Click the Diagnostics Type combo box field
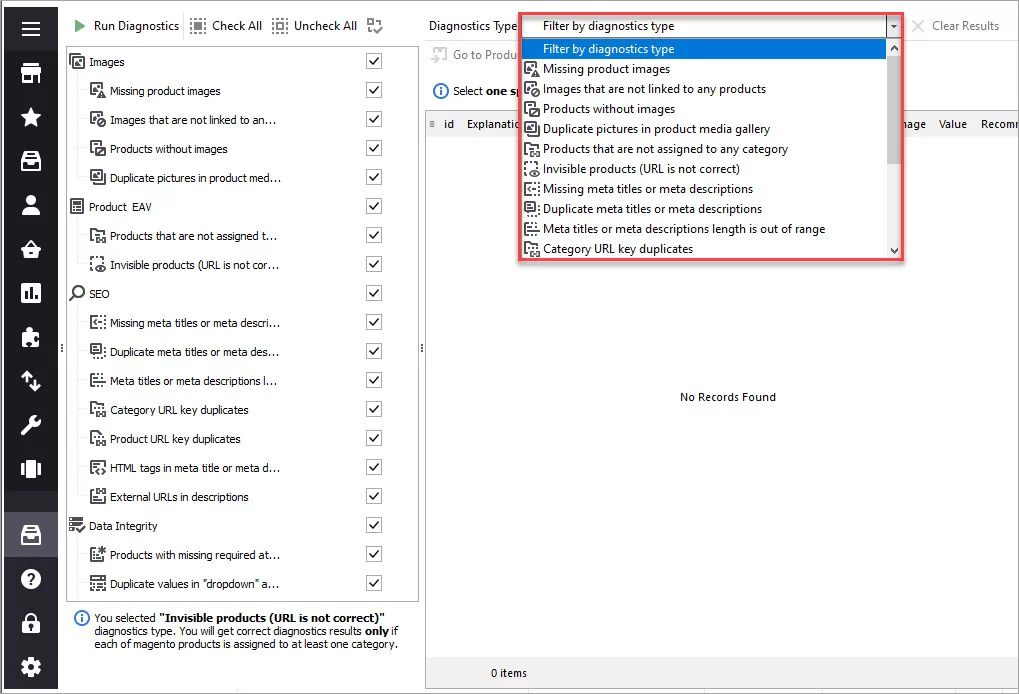 [x=704, y=26]
